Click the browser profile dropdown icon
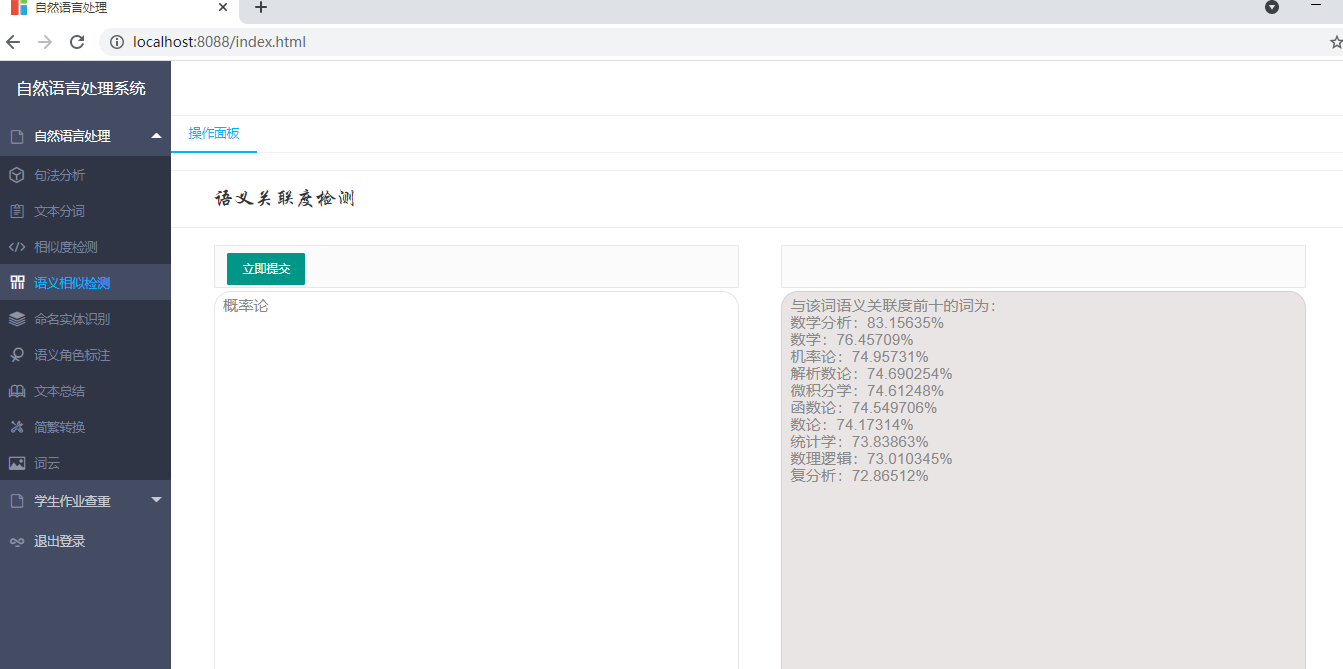1343x669 pixels. pyautogui.click(x=1272, y=7)
